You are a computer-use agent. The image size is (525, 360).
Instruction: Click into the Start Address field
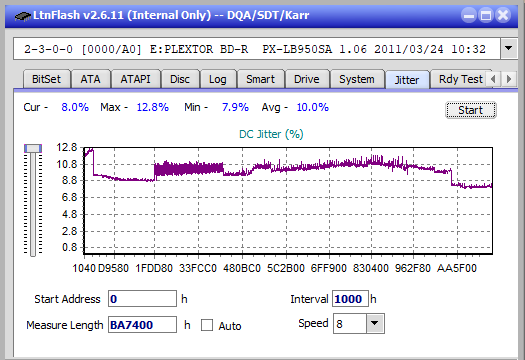coord(142,299)
